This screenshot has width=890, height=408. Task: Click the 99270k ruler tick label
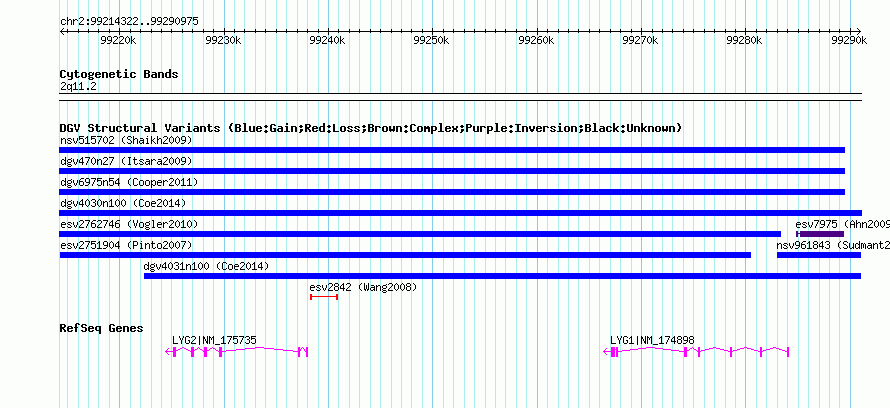(x=640, y=41)
